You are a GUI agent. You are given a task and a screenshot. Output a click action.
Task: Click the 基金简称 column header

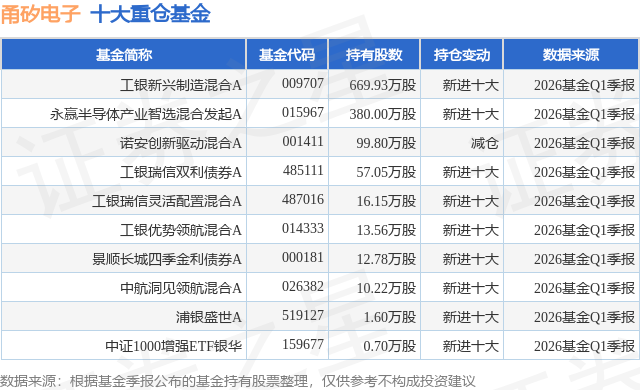click(124, 55)
